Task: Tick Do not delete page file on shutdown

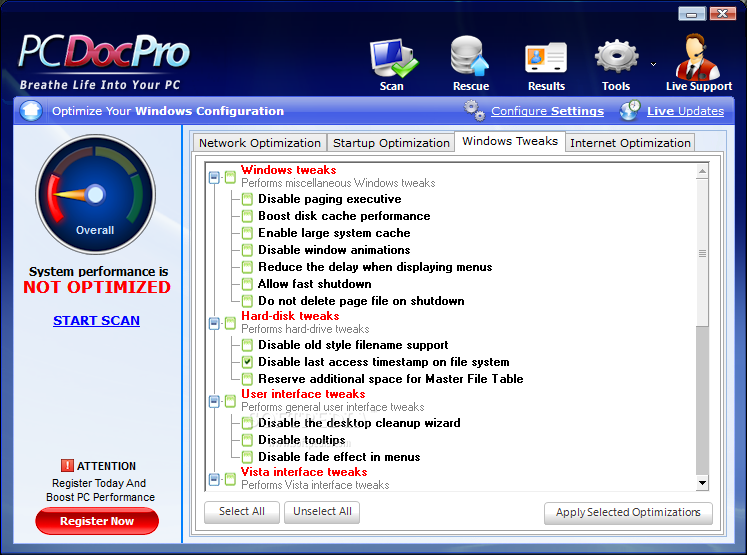Action: coord(247,301)
